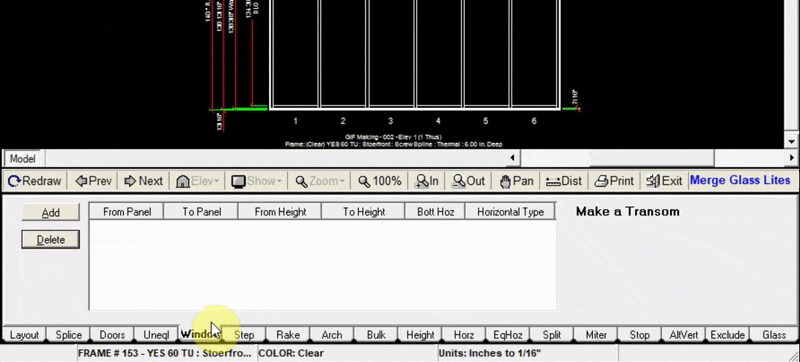The height and width of the screenshot is (362, 800).
Task: Switch to the Layout tab
Action: pos(24,335)
